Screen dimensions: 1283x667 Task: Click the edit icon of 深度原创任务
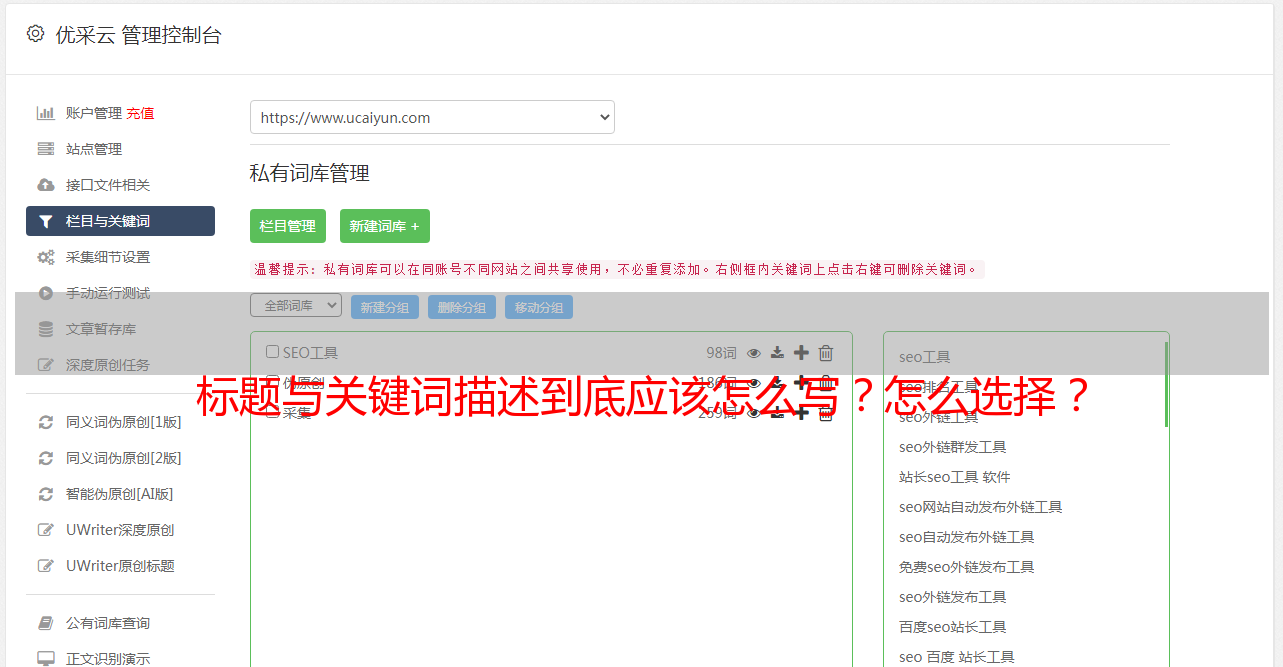click(46, 365)
